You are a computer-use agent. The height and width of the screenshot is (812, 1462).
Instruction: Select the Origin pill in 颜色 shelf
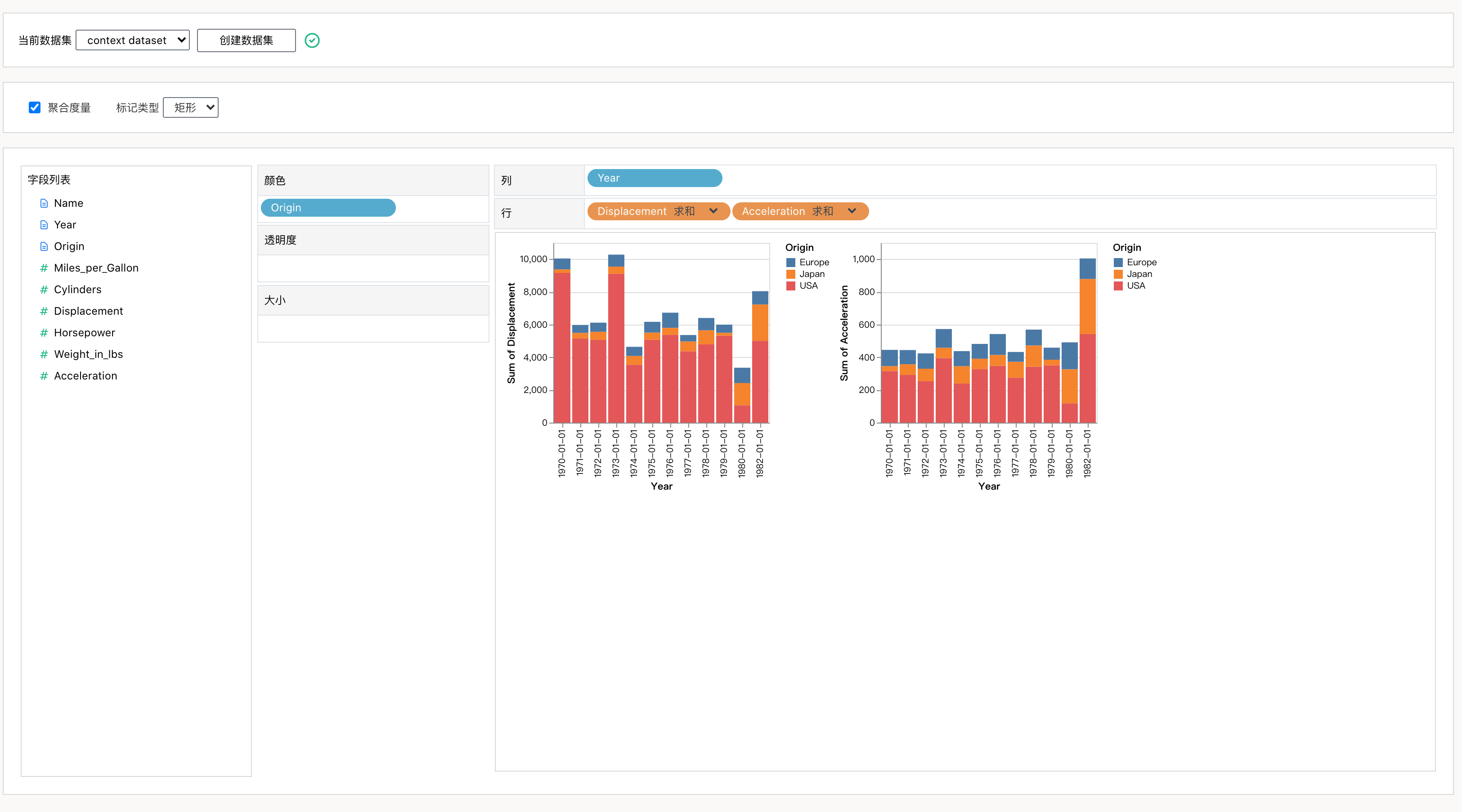coord(328,208)
